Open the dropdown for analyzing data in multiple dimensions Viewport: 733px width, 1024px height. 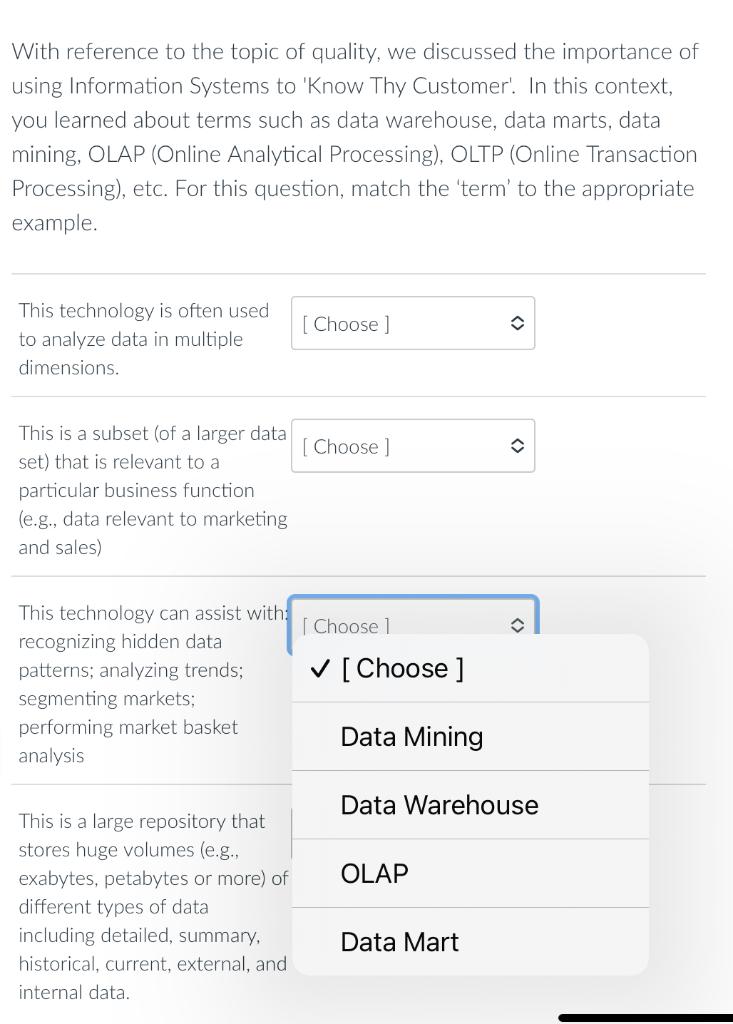point(412,323)
